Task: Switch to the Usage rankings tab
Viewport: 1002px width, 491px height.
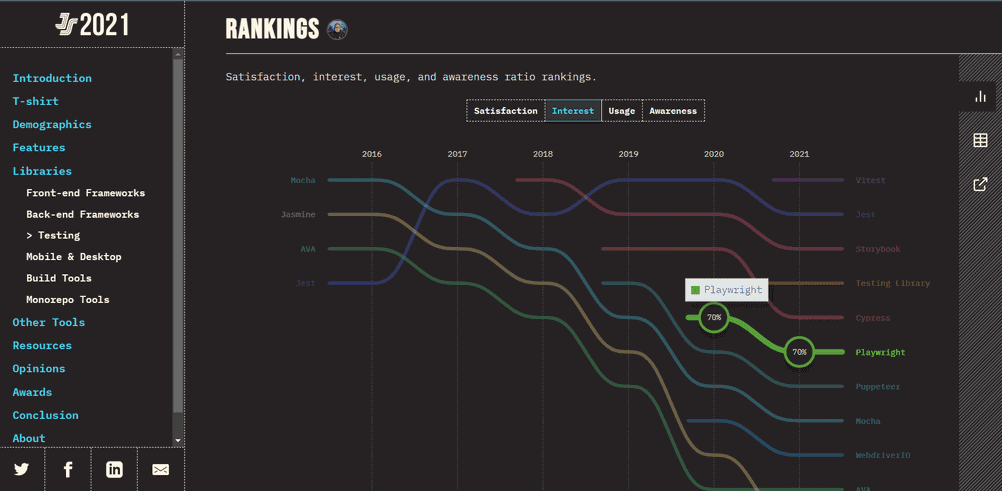Action: point(622,111)
